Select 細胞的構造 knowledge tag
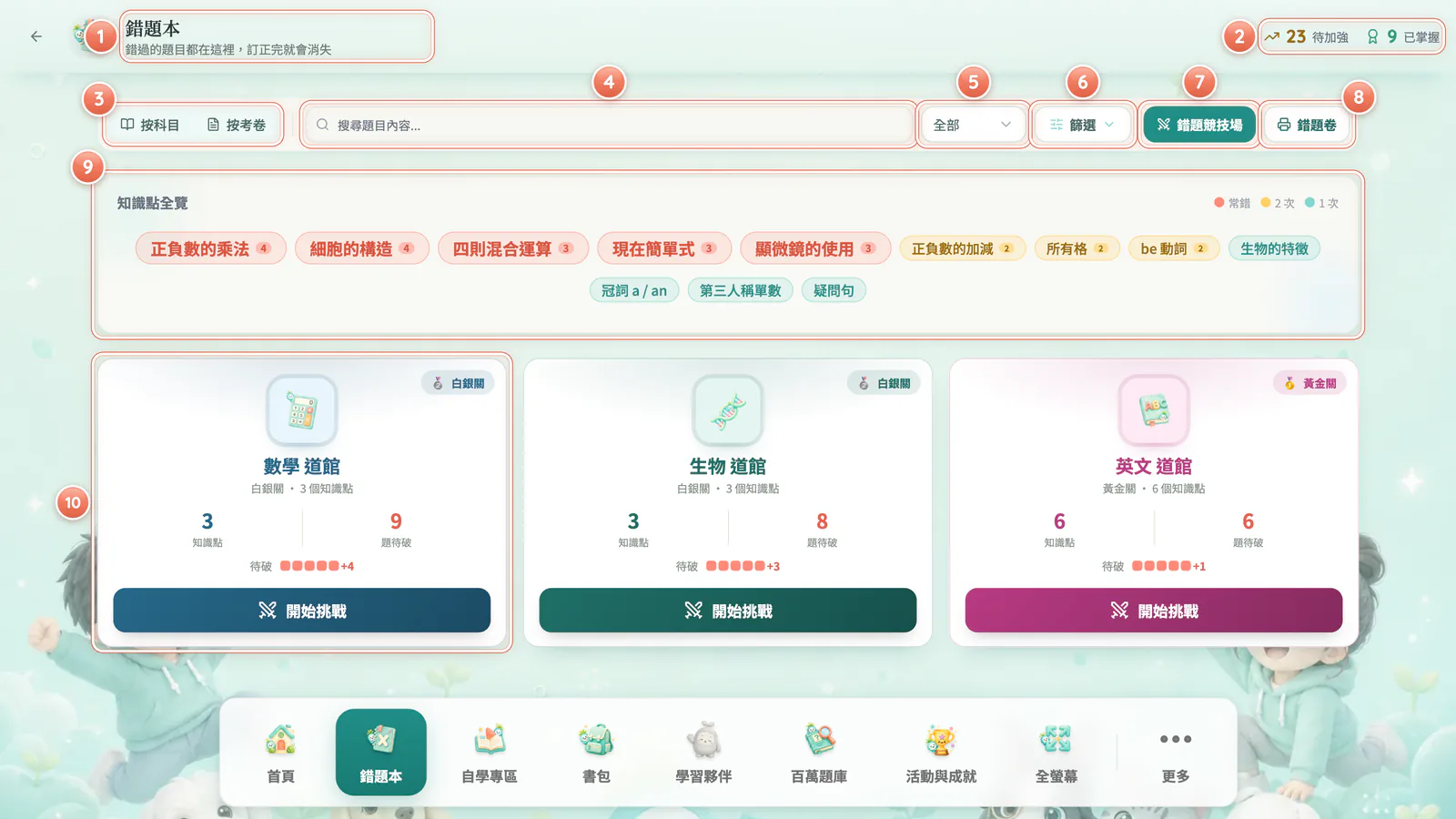This screenshot has width=1456, height=819. point(362,248)
